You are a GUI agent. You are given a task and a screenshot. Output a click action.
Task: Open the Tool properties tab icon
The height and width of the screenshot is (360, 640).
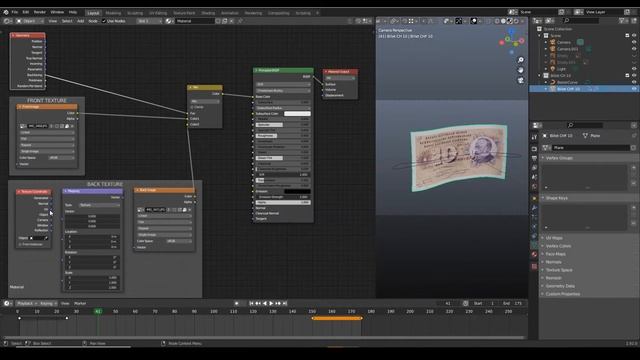[534, 138]
